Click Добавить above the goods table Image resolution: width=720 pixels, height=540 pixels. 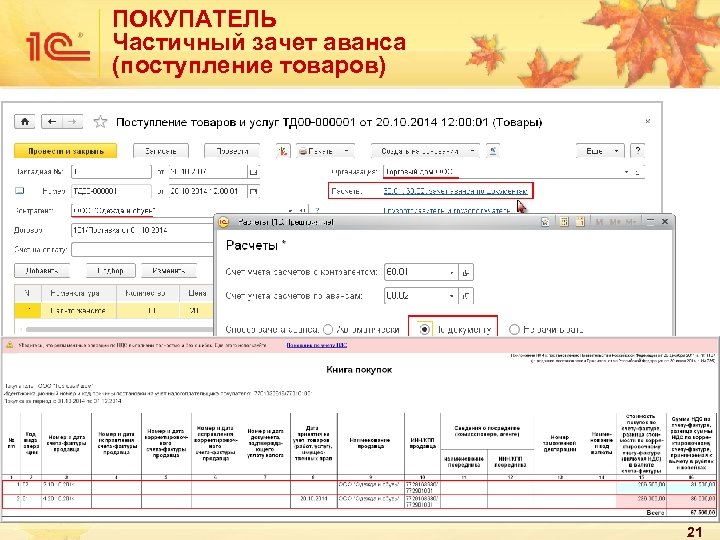(x=42, y=271)
